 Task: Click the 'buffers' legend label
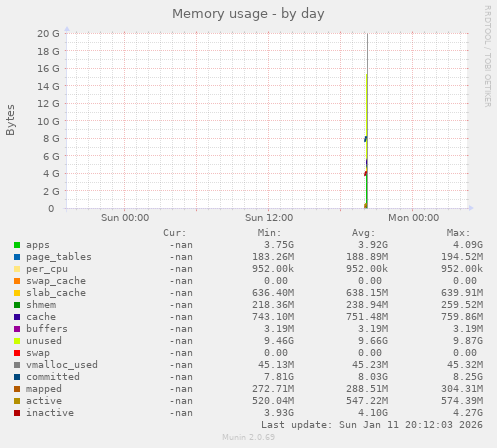point(47,329)
